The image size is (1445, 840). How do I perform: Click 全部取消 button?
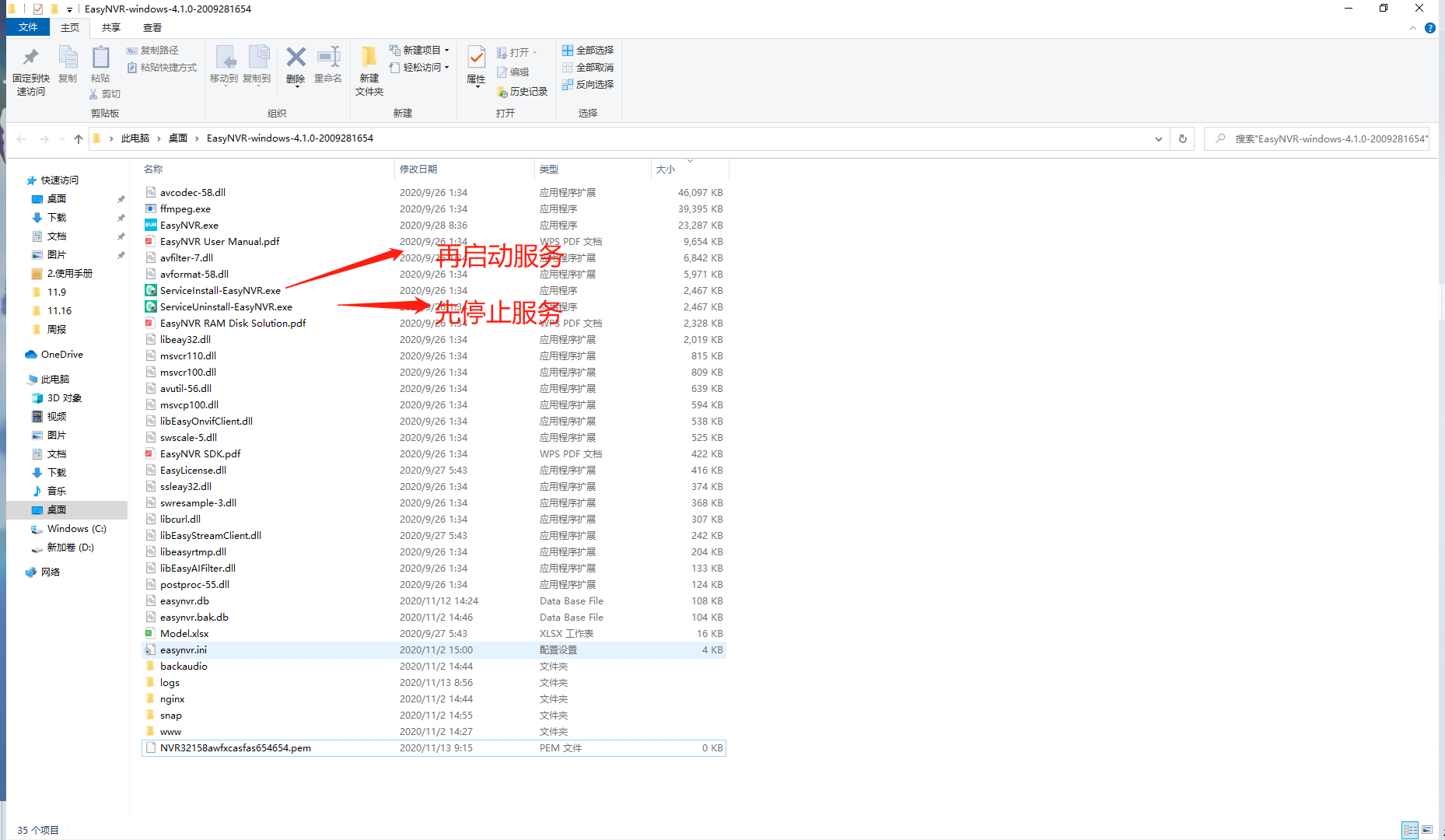(588, 68)
